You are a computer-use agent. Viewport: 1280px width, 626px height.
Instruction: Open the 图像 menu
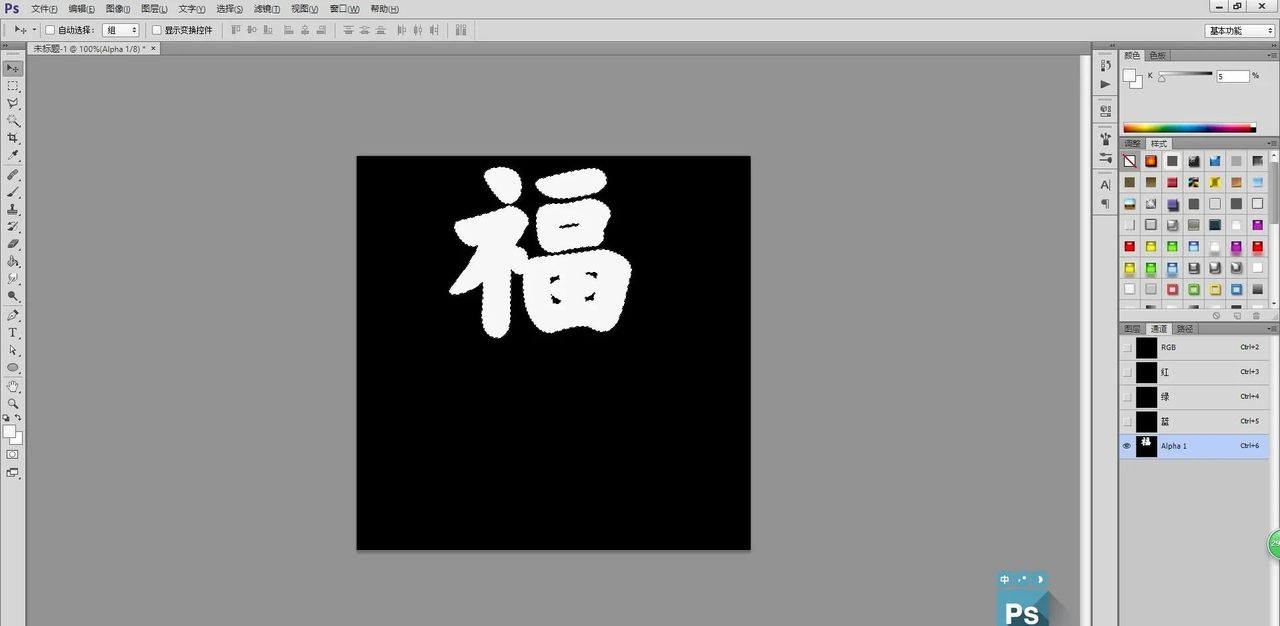point(118,8)
